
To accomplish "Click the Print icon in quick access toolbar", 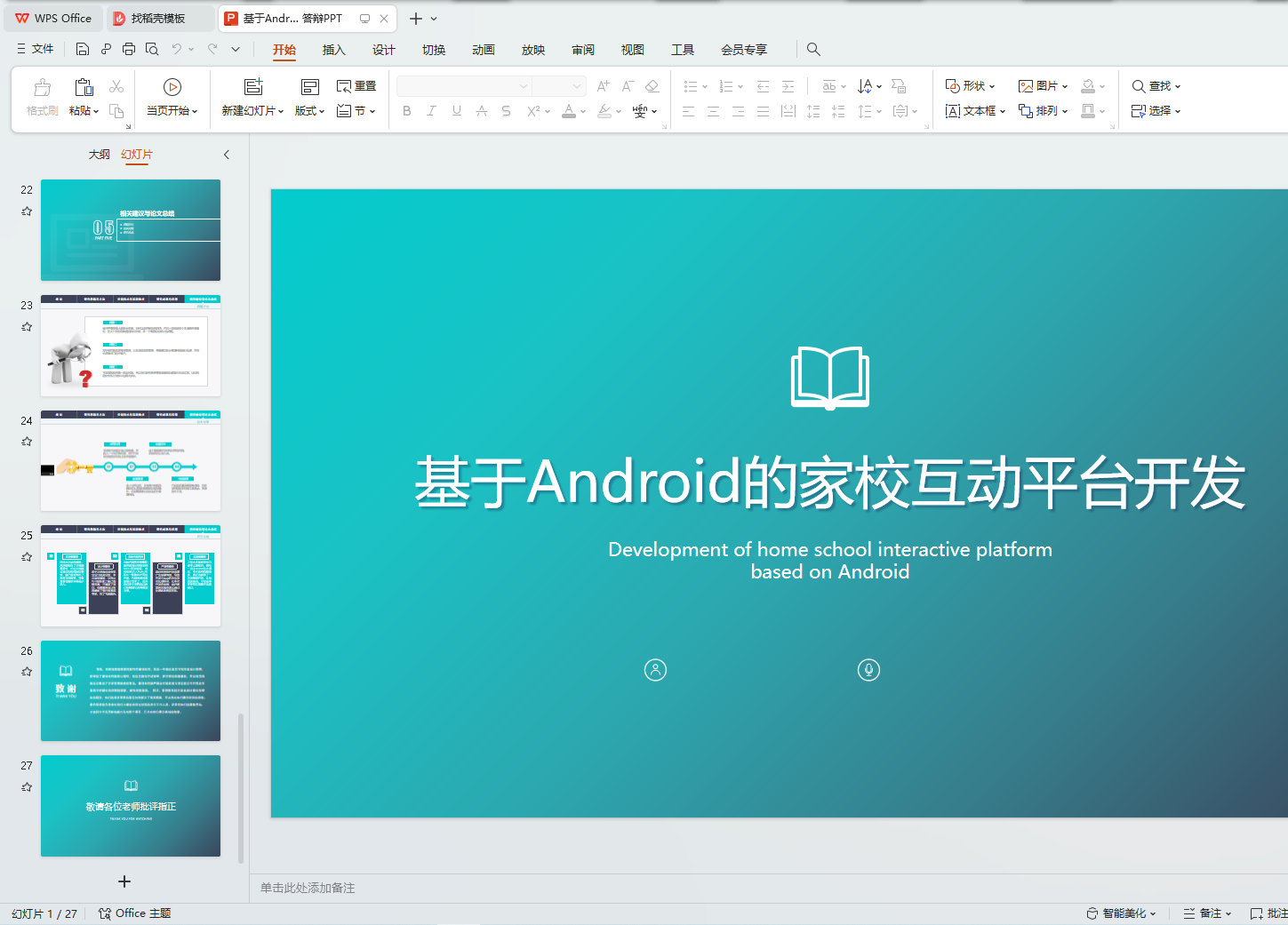I will click(x=129, y=49).
